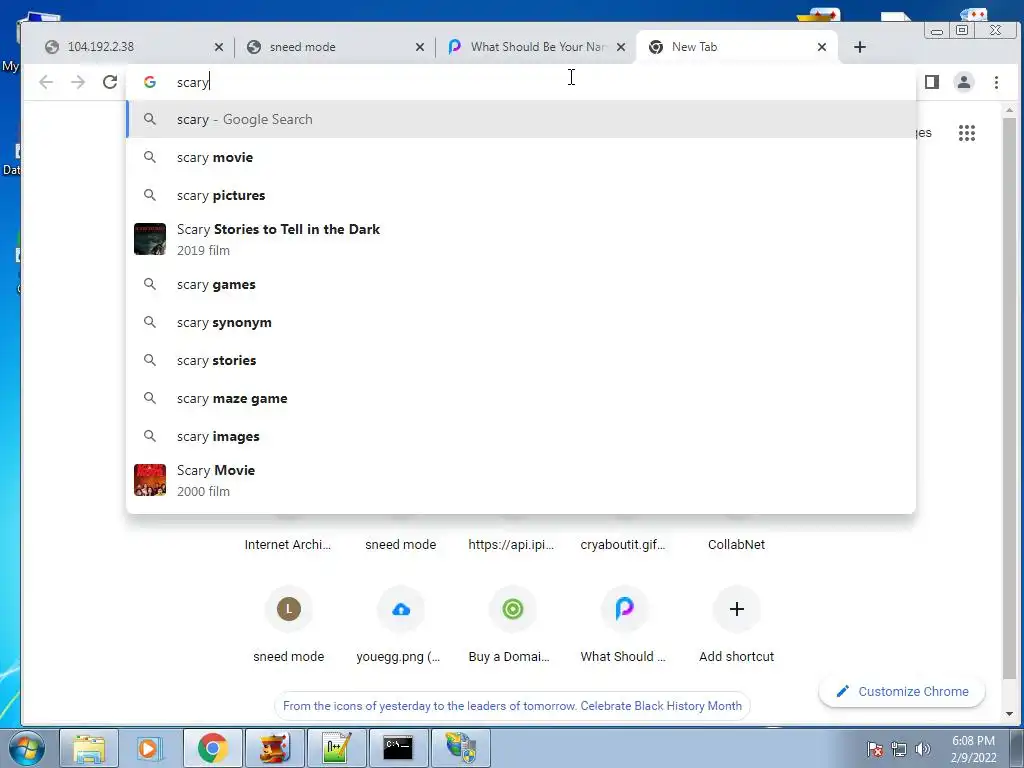Open a new browser tab
Image resolution: width=1024 pixels, height=768 pixels.
pos(859,47)
